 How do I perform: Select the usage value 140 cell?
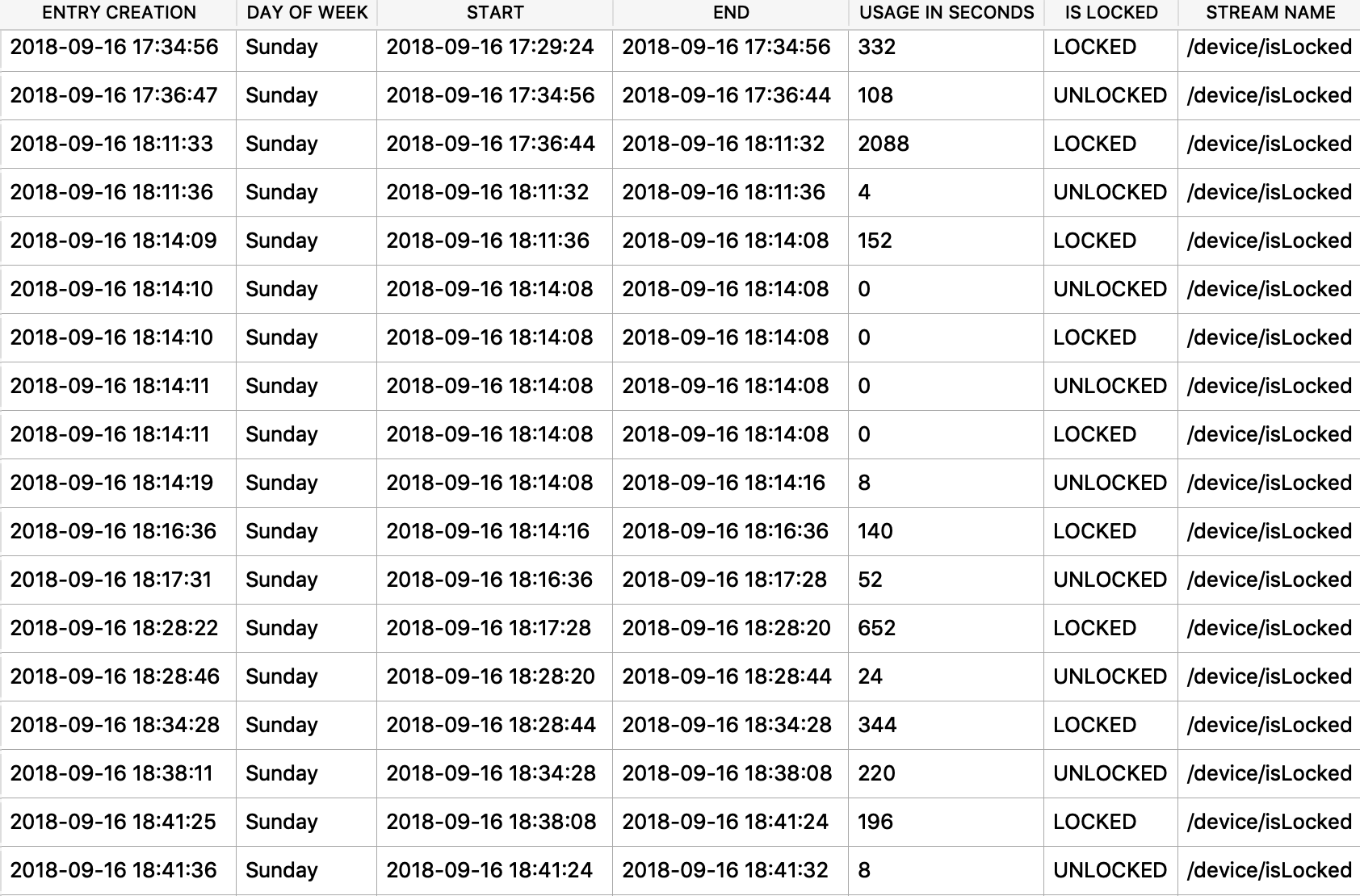[947, 531]
